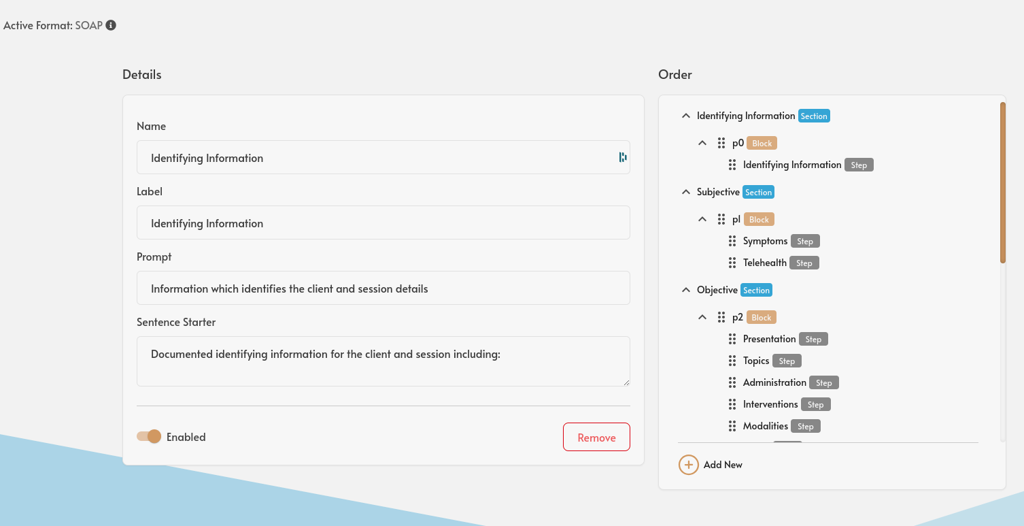The height and width of the screenshot is (526, 1024).
Task: Collapse the p1 block
Action: [703, 219]
